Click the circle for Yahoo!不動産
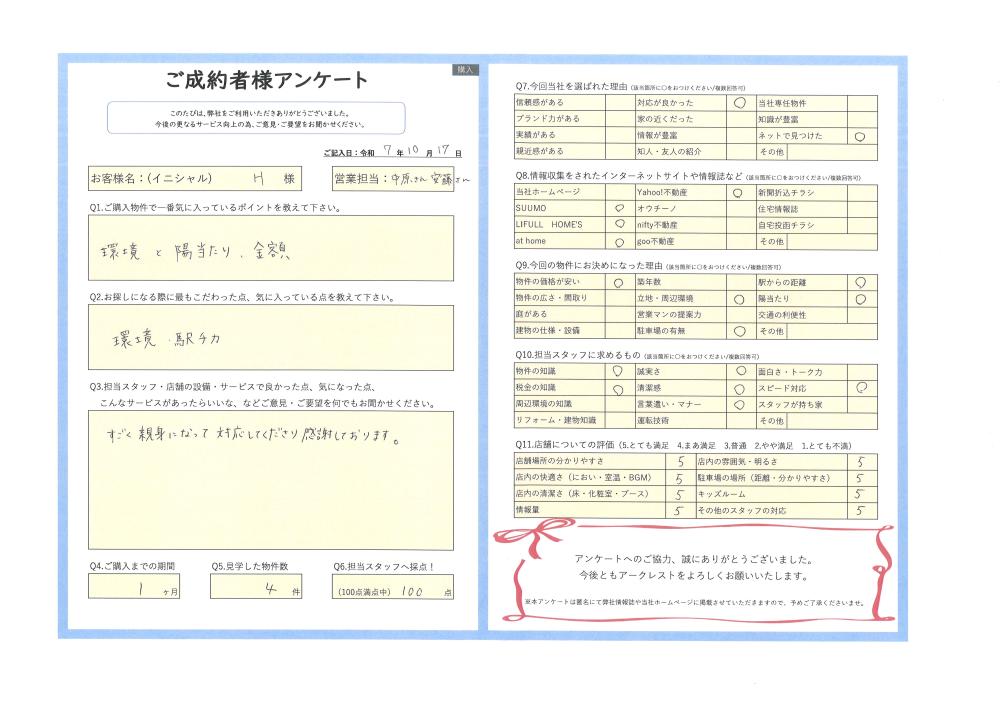The image size is (1000, 707). point(739,191)
